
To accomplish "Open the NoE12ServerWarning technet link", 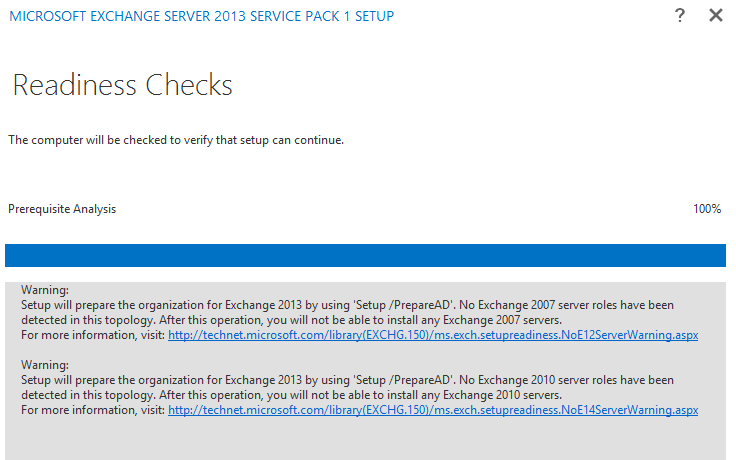I will 433,335.
